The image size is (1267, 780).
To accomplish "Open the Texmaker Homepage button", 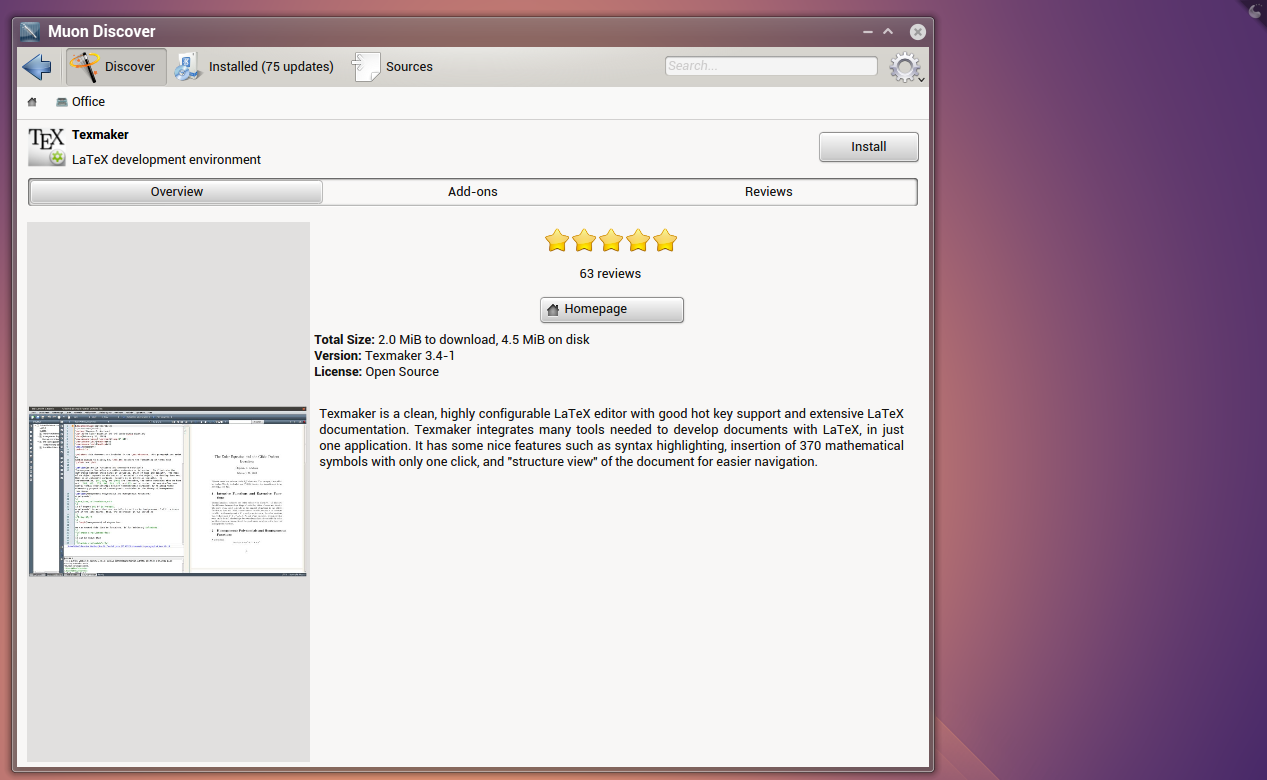I will [x=612, y=310].
